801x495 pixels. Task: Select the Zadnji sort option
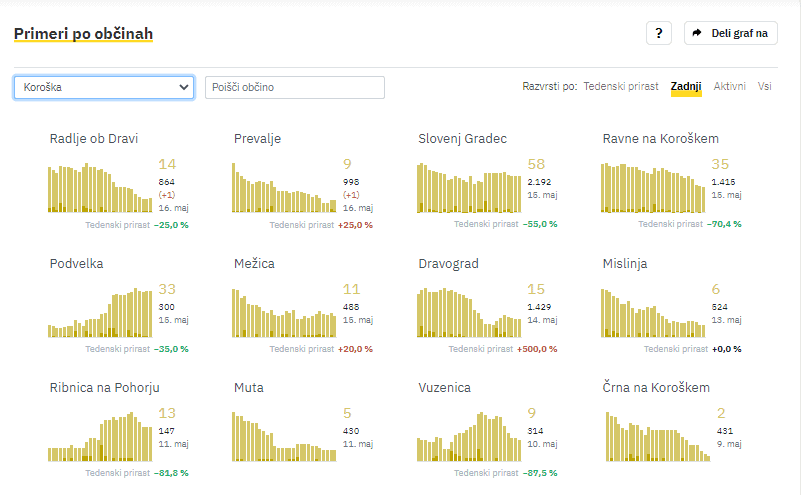(686, 87)
